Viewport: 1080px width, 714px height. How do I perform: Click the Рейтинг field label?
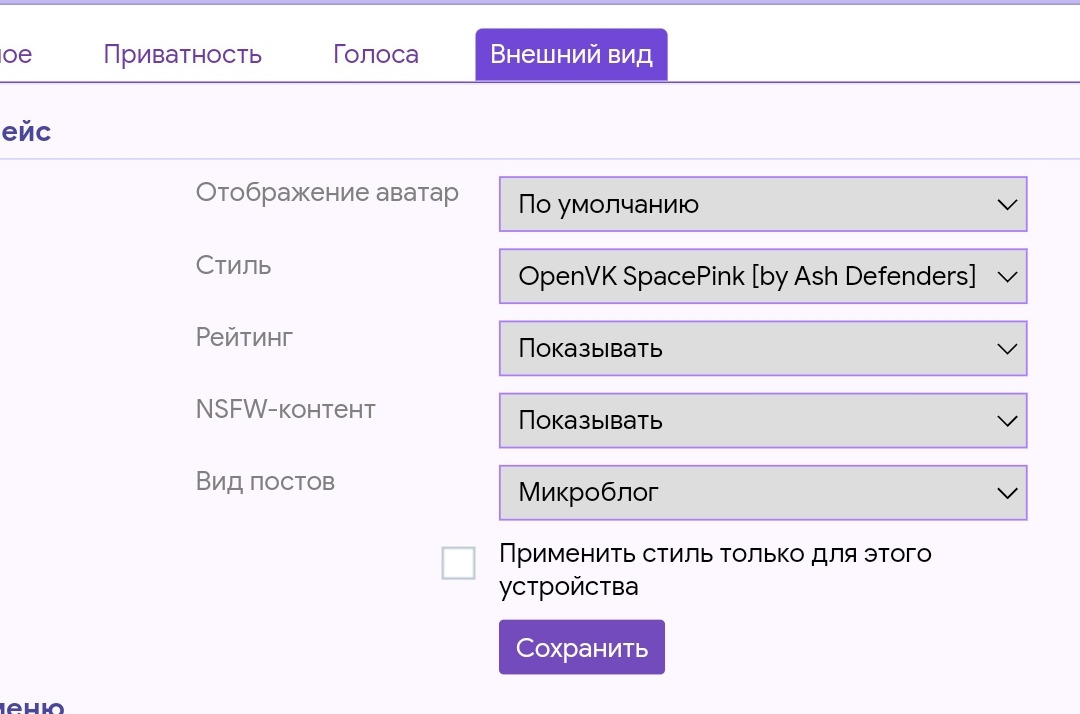244,337
